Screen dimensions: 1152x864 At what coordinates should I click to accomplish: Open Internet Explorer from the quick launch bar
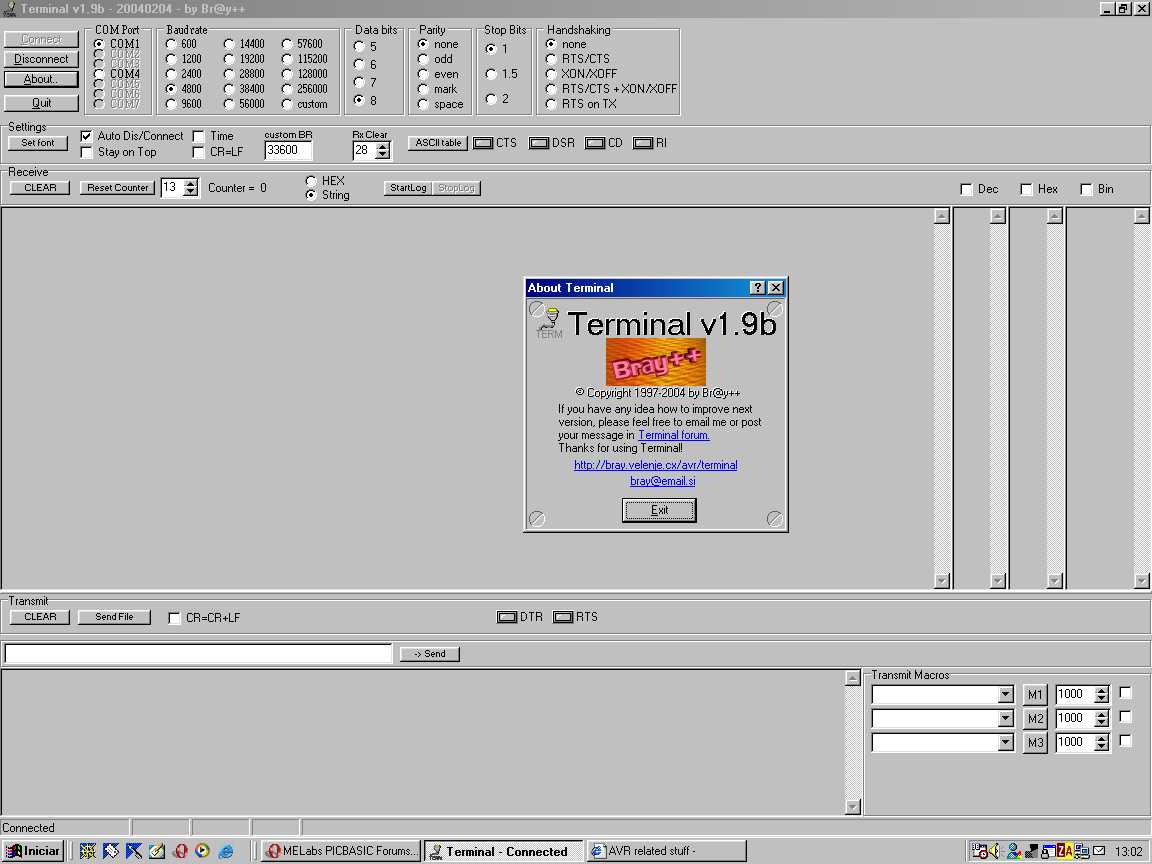[226, 851]
